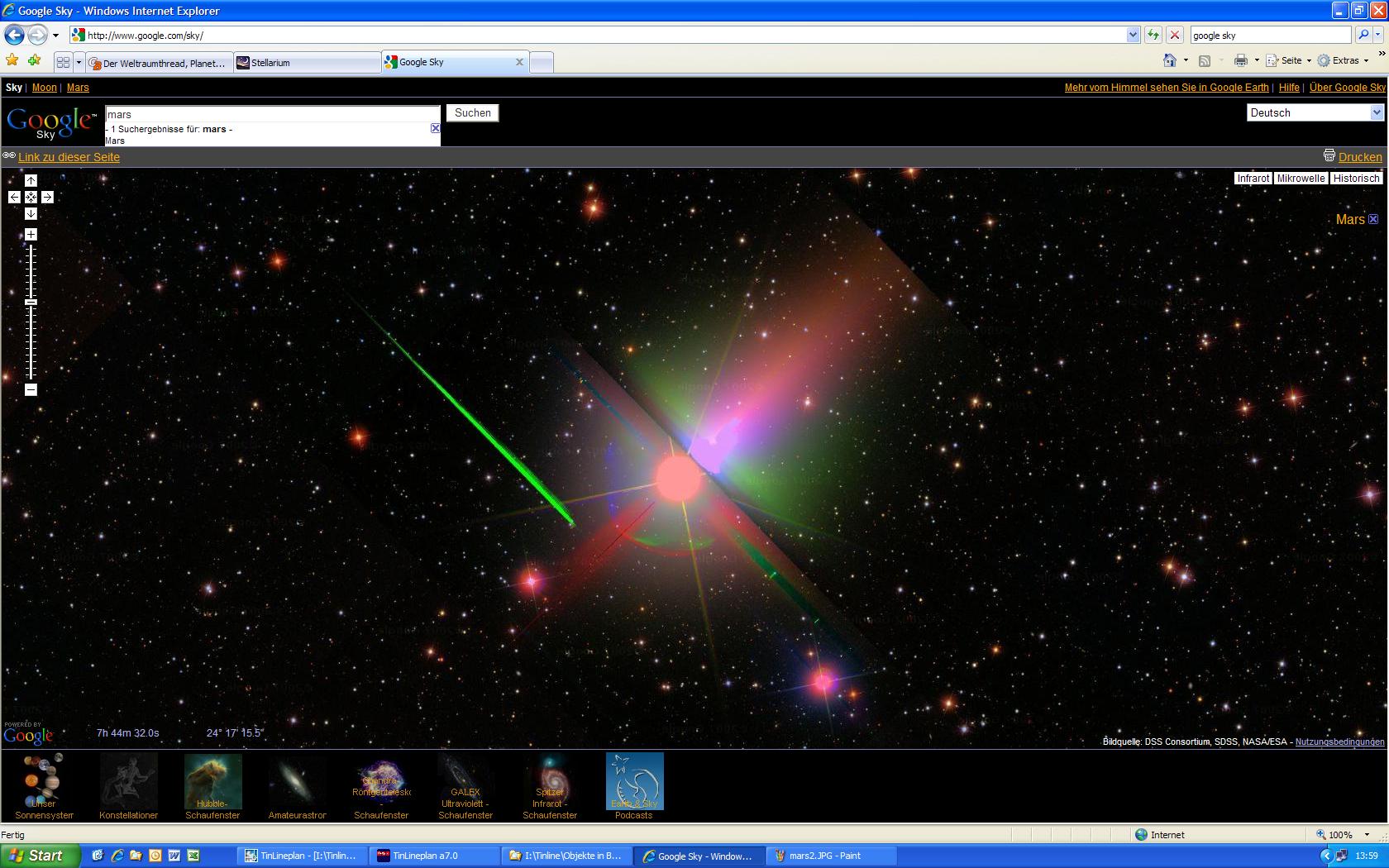Show hidden toolbar items via the chevron
This screenshot has width=1389, height=868.
(x=1382, y=55)
